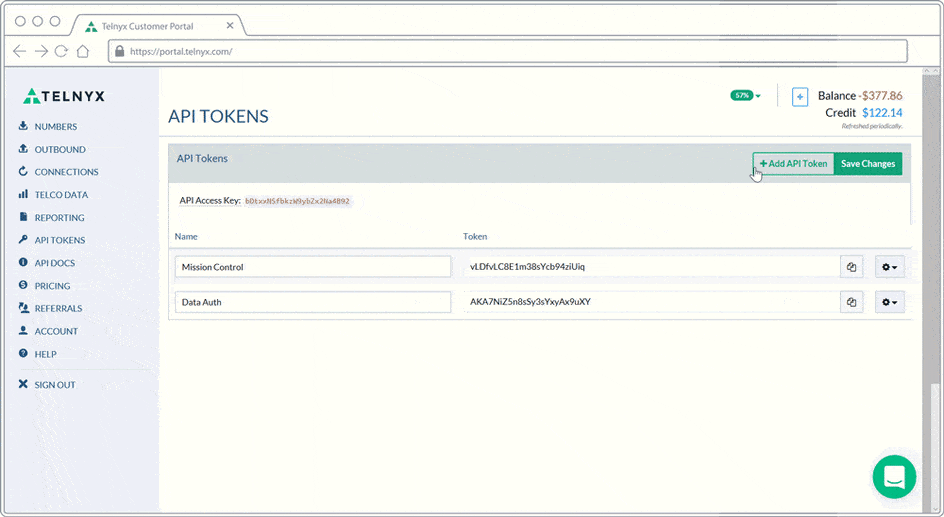Open Telco Data section
This screenshot has height=517, width=944.
pyautogui.click(x=61, y=194)
